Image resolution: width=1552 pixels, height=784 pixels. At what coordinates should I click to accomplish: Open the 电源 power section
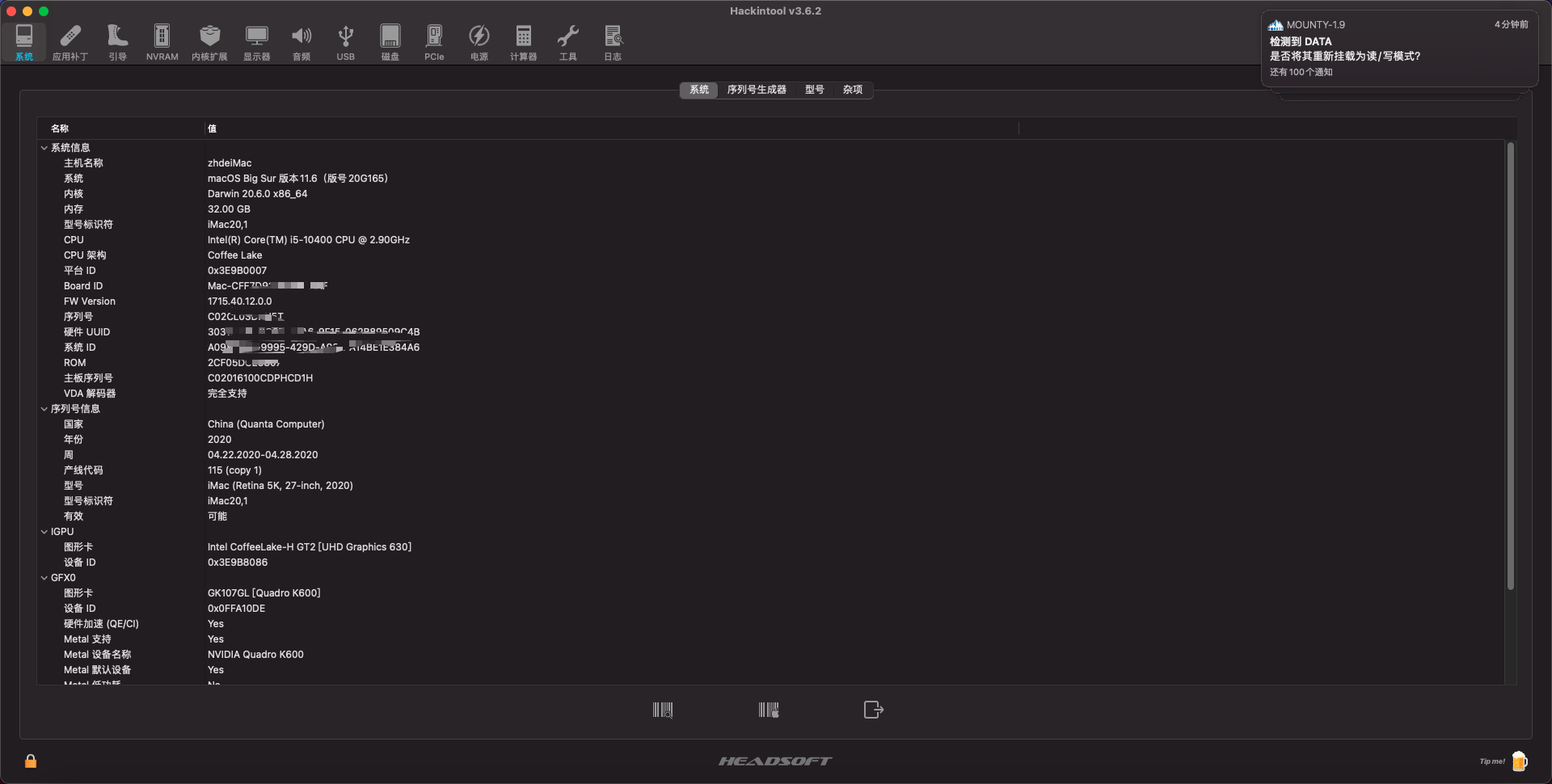pos(479,42)
